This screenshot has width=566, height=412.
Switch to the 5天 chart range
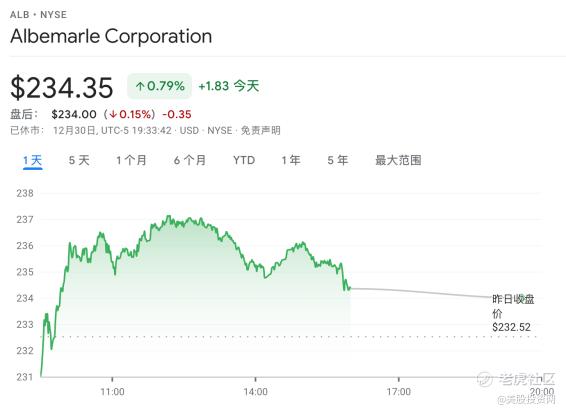pyautogui.click(x=79, y=160)
